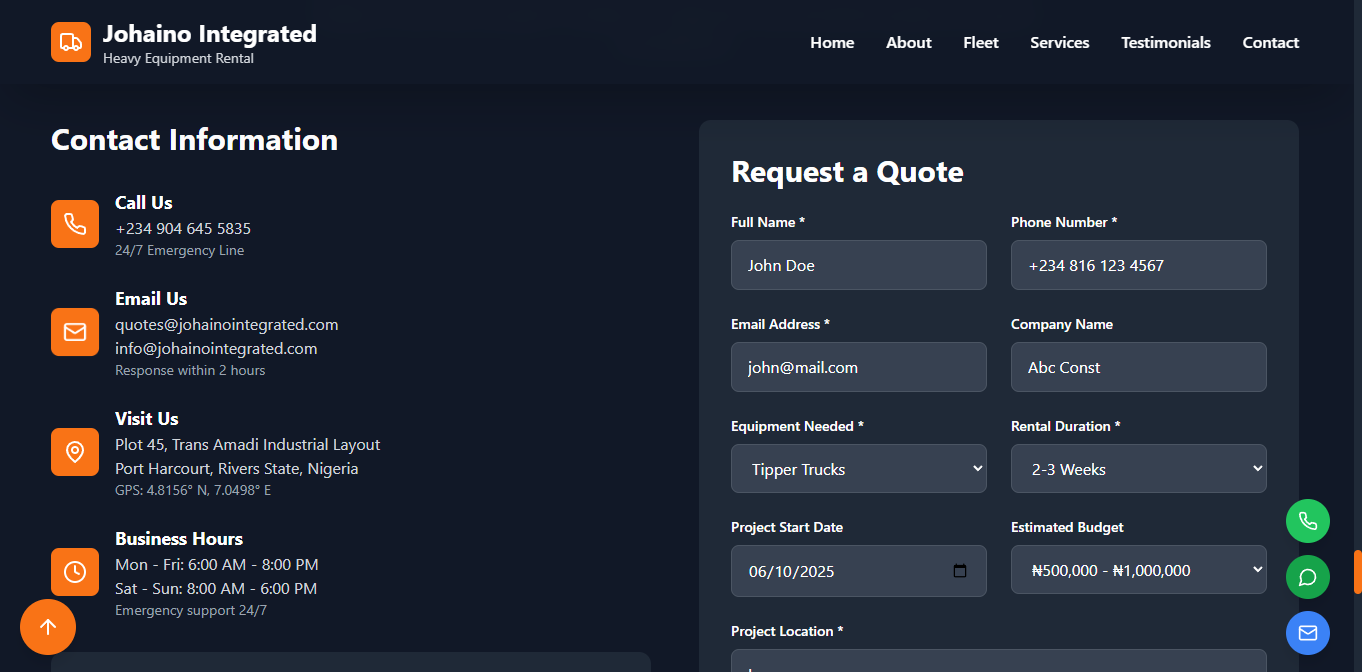Open the Project Start Date calendar picker

[959, 570]
